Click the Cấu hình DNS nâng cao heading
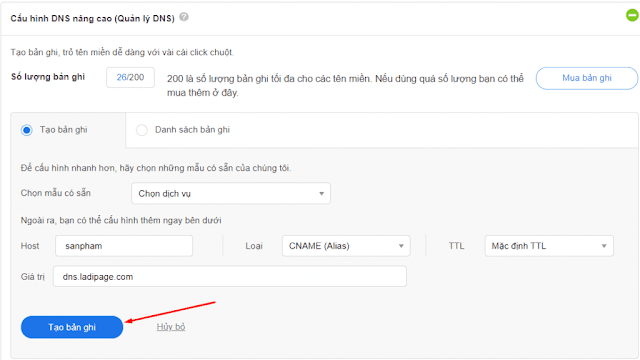 click(92, 18)
